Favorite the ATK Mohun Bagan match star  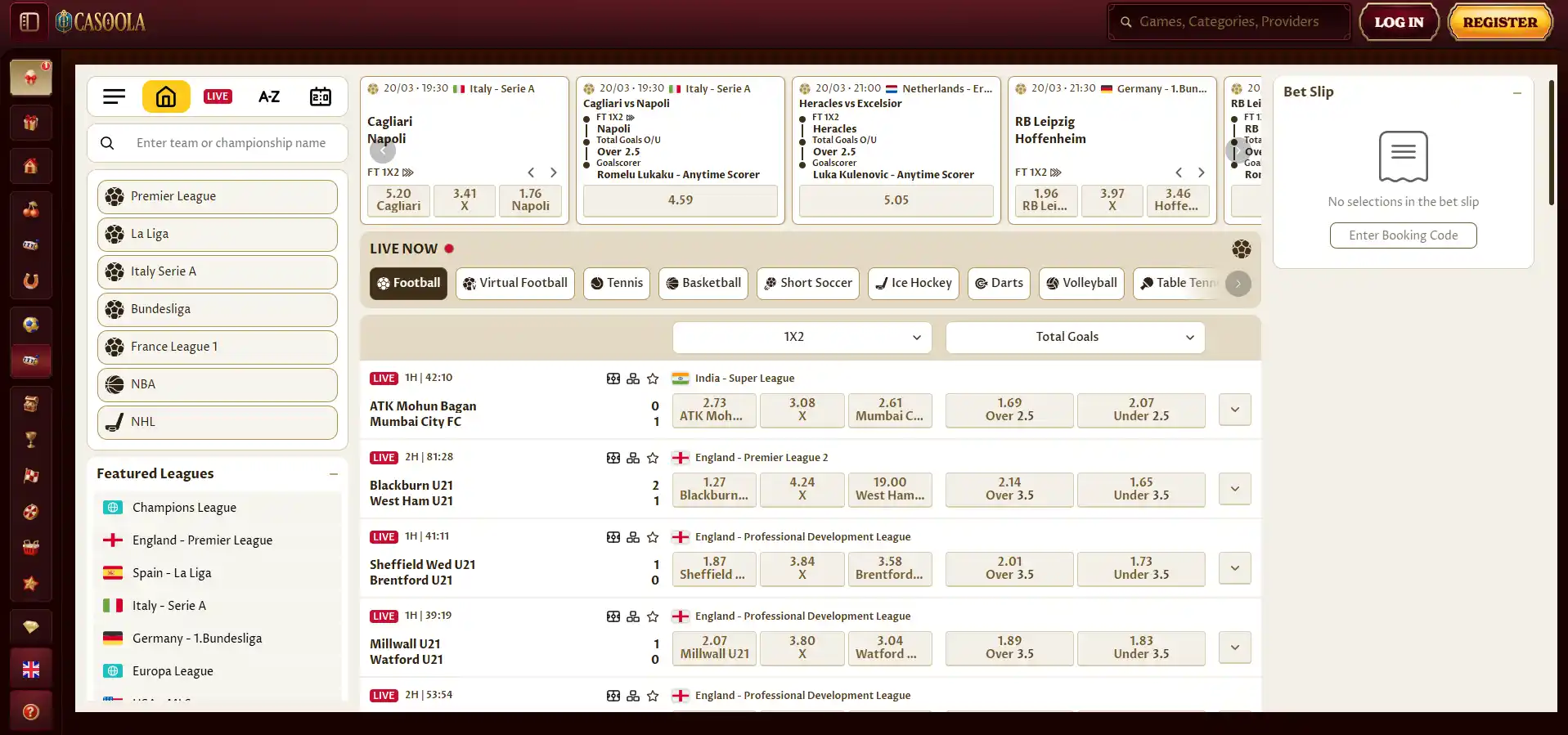point(653,379)
